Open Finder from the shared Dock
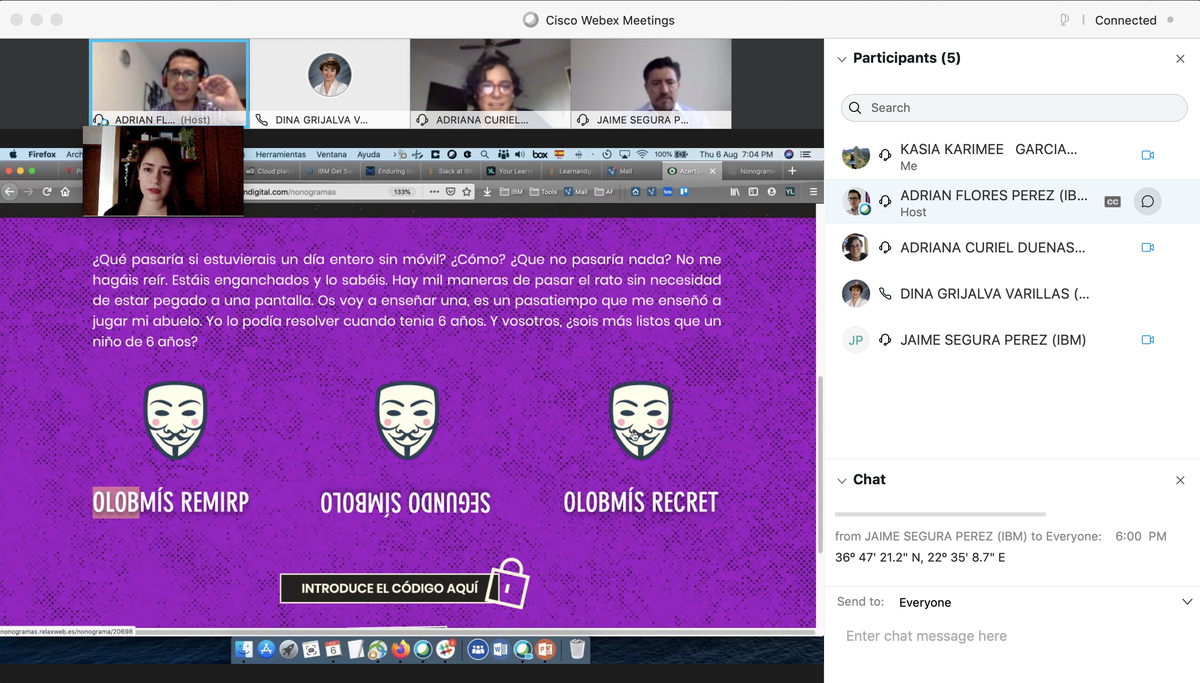 click(x=245, y=649)
